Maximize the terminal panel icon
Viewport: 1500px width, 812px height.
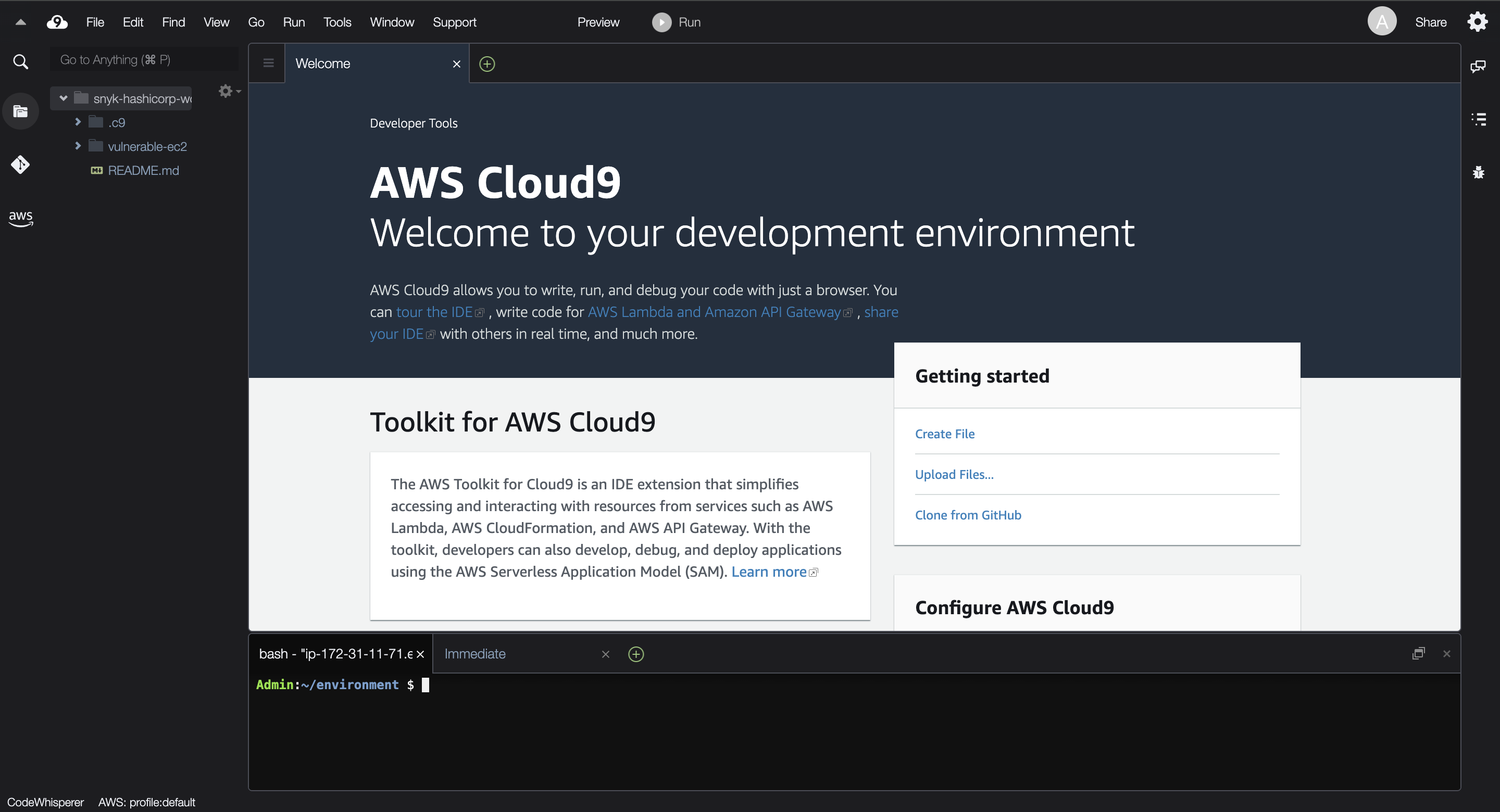[1418, 653]
